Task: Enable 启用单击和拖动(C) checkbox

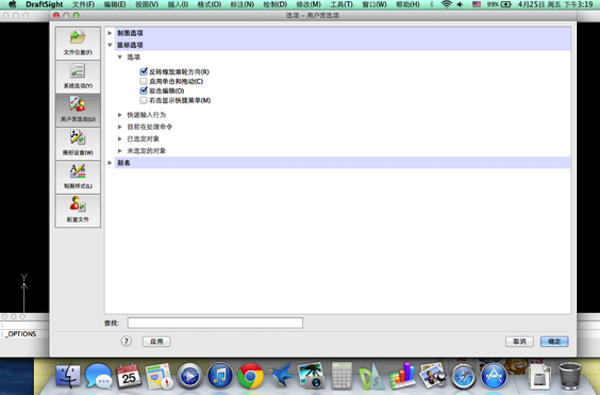Action: pos(143,81)
